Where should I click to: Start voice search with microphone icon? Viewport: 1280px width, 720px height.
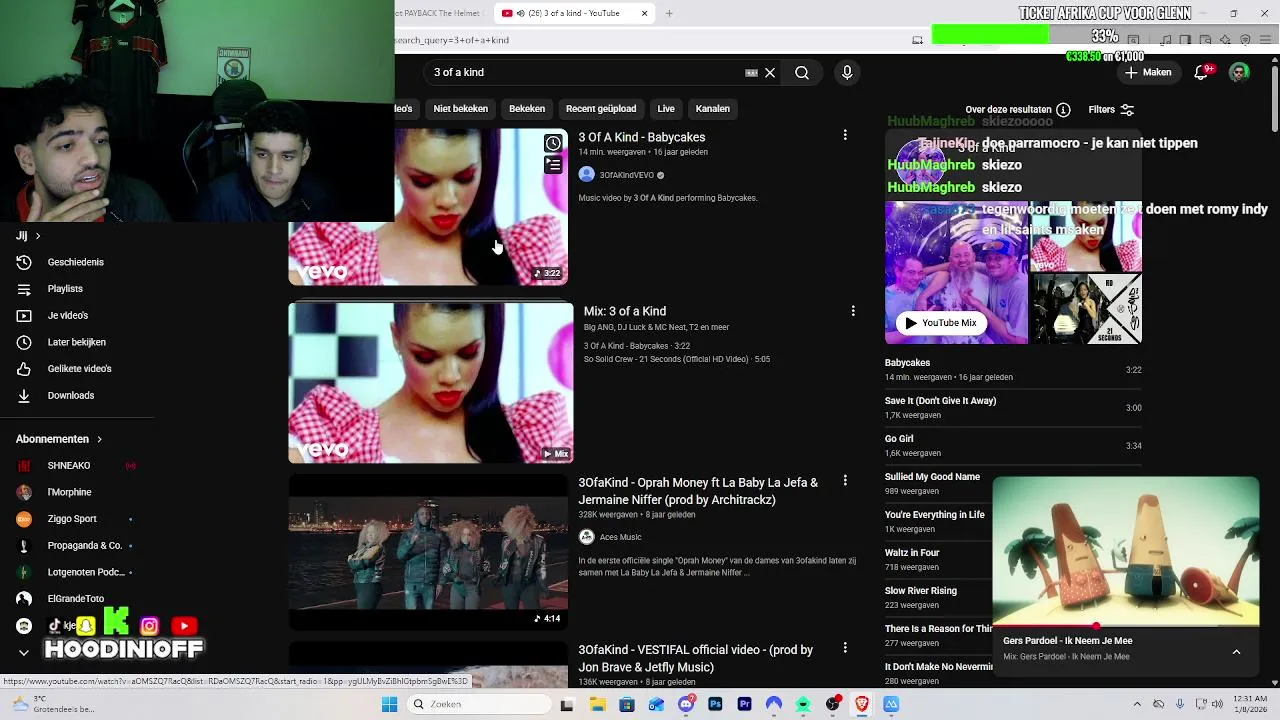[x=847, y=73]
